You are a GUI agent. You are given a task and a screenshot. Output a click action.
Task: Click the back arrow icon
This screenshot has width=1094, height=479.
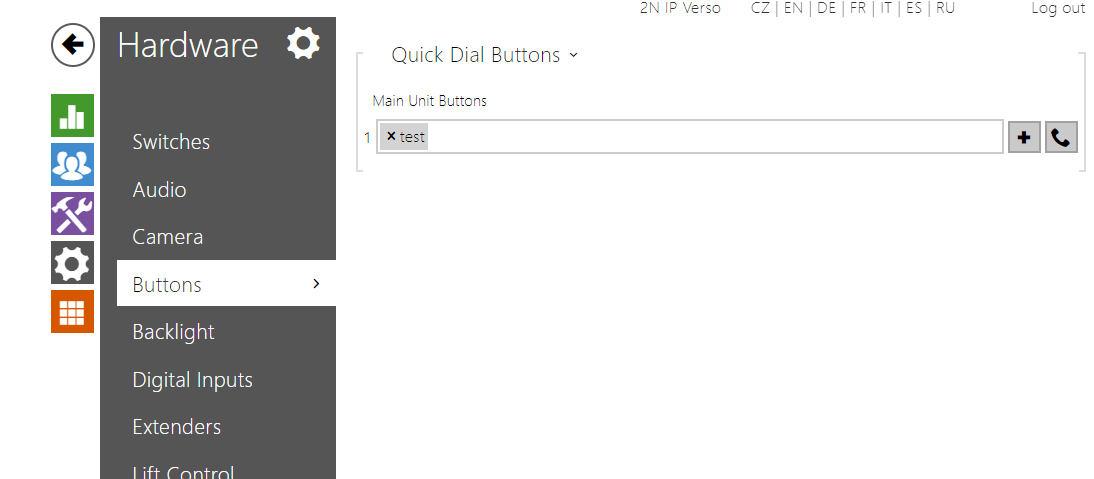(x=72, y=45)
